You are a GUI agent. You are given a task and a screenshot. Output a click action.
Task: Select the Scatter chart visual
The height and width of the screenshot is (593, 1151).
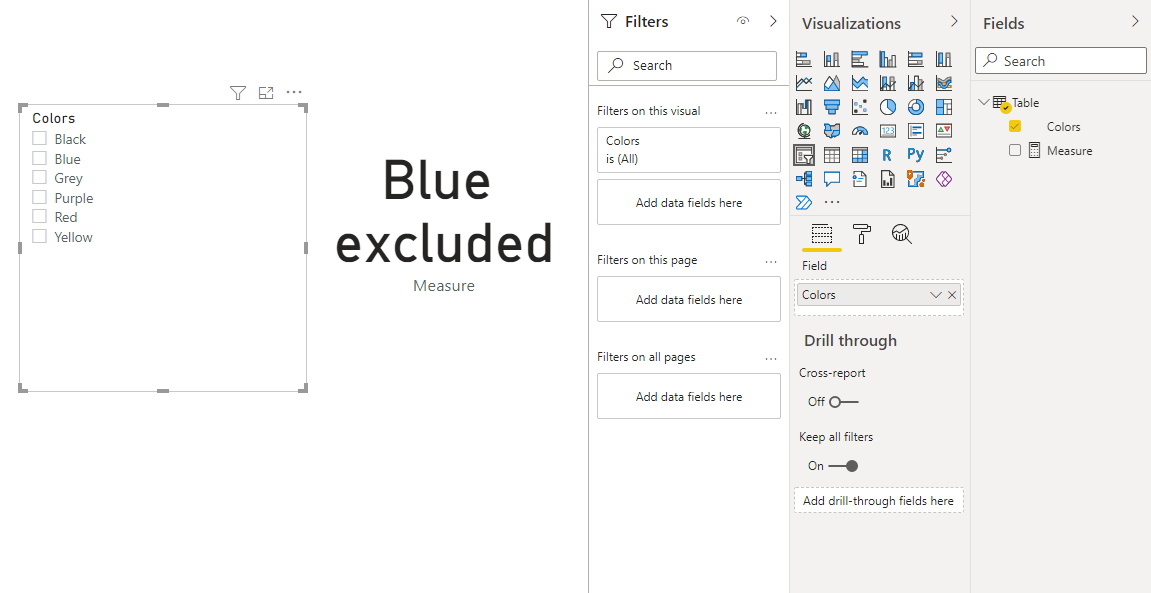(x=860, y=107)
